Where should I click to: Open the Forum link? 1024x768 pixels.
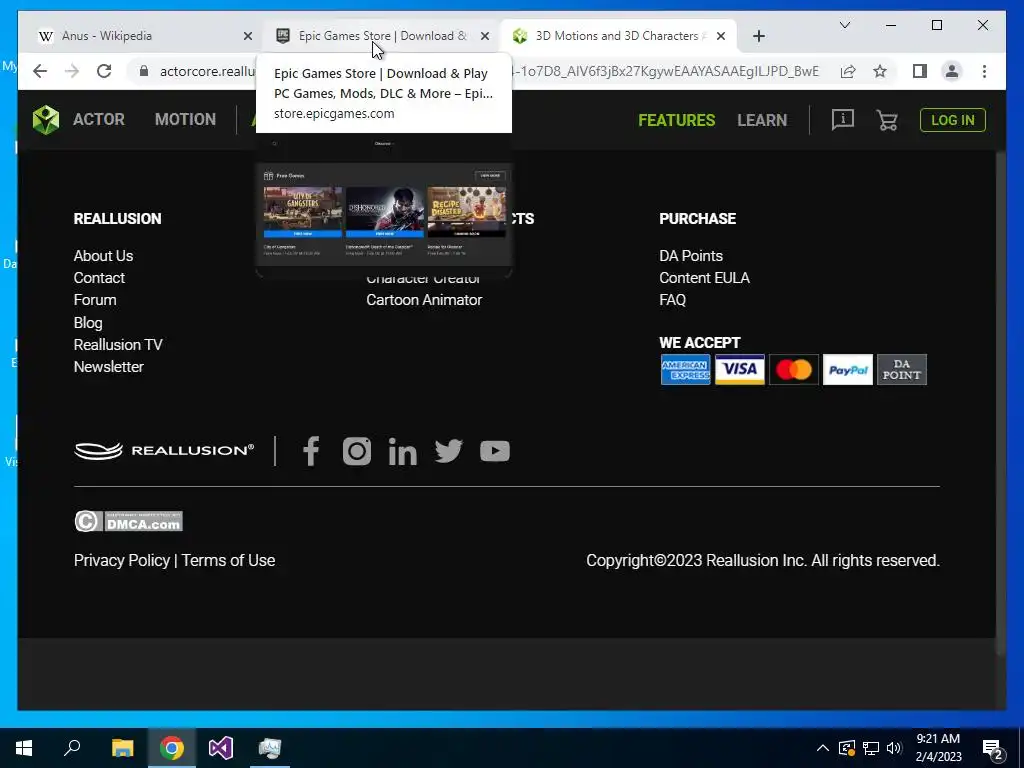(95, 300)
